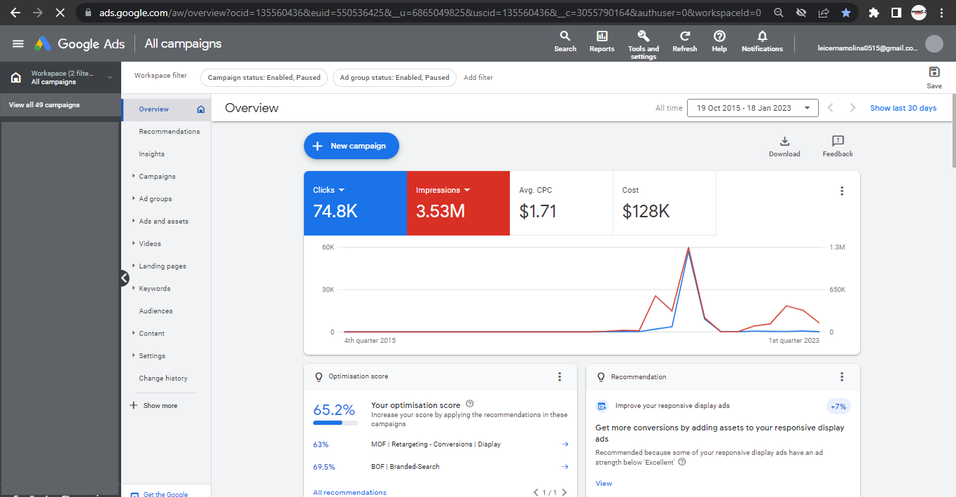Open the Help question mark icon

[719, 40]
